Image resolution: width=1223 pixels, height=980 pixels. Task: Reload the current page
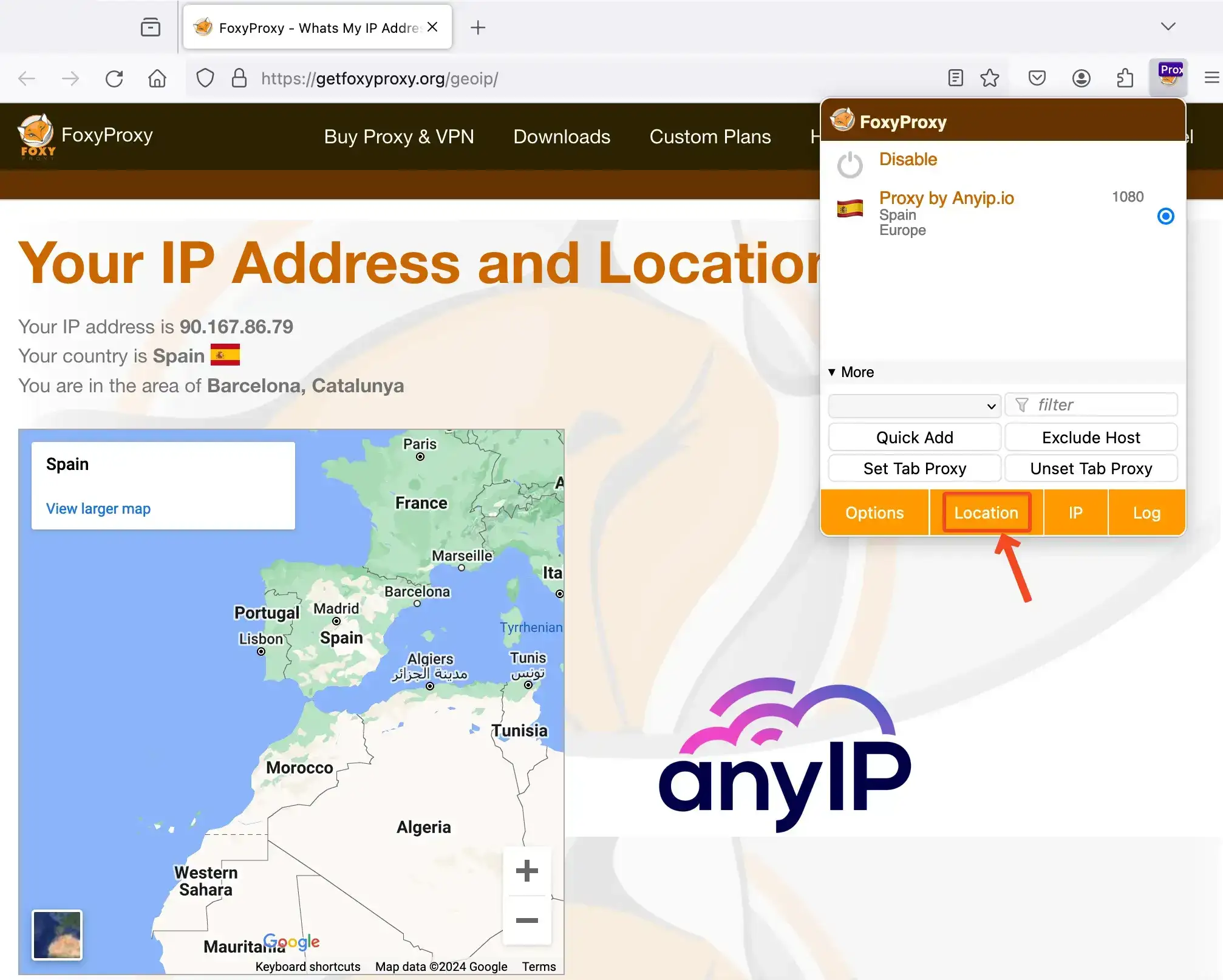114,78
